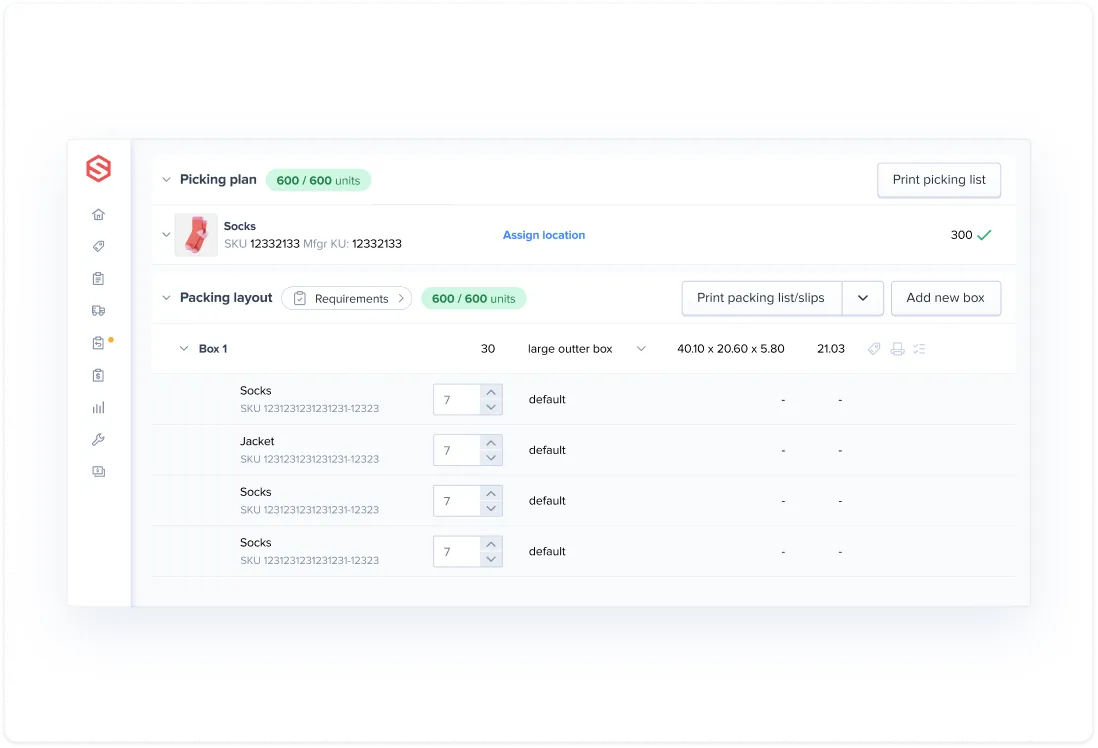Open the wrench settings icon in sidebar
Image resolution: width=1098 pixels, height=748 pixels.
[x=99, y=440]
